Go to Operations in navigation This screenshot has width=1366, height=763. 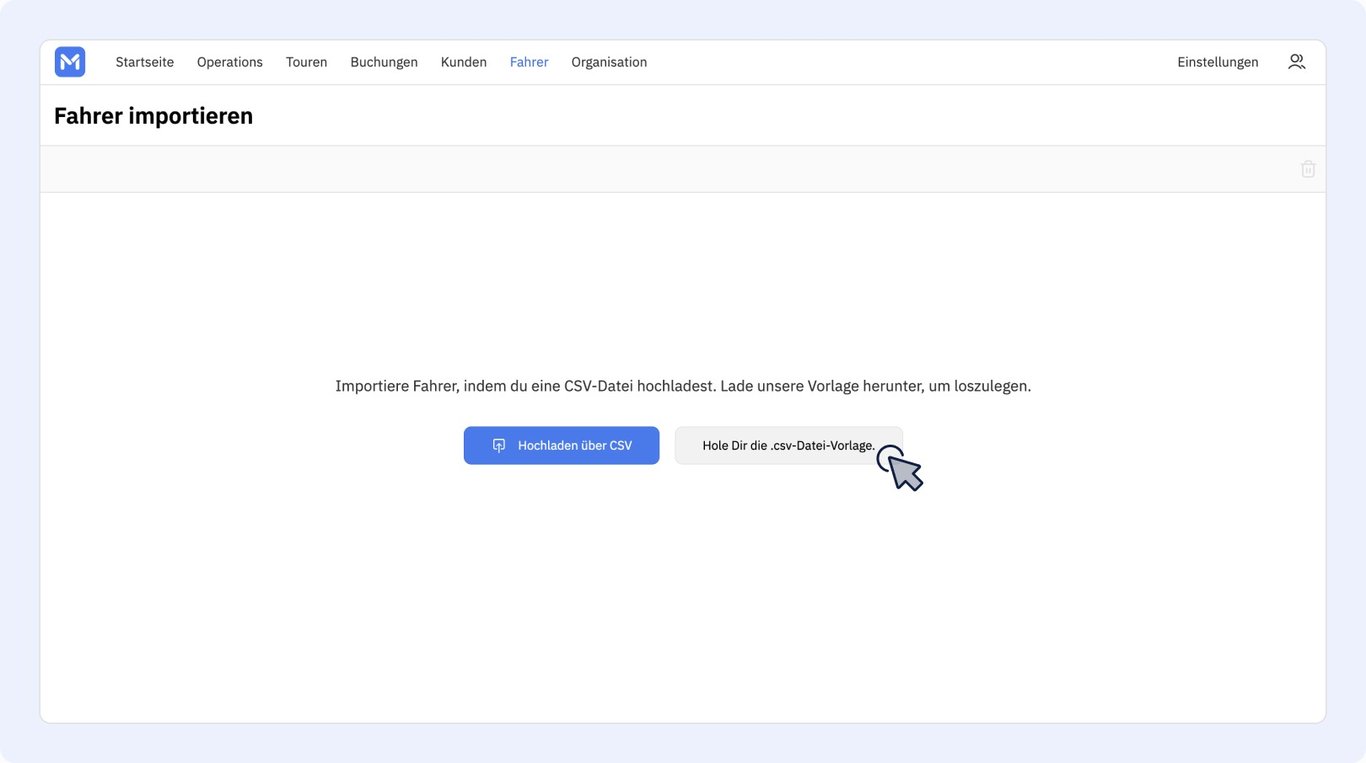[x=230, y=62]
